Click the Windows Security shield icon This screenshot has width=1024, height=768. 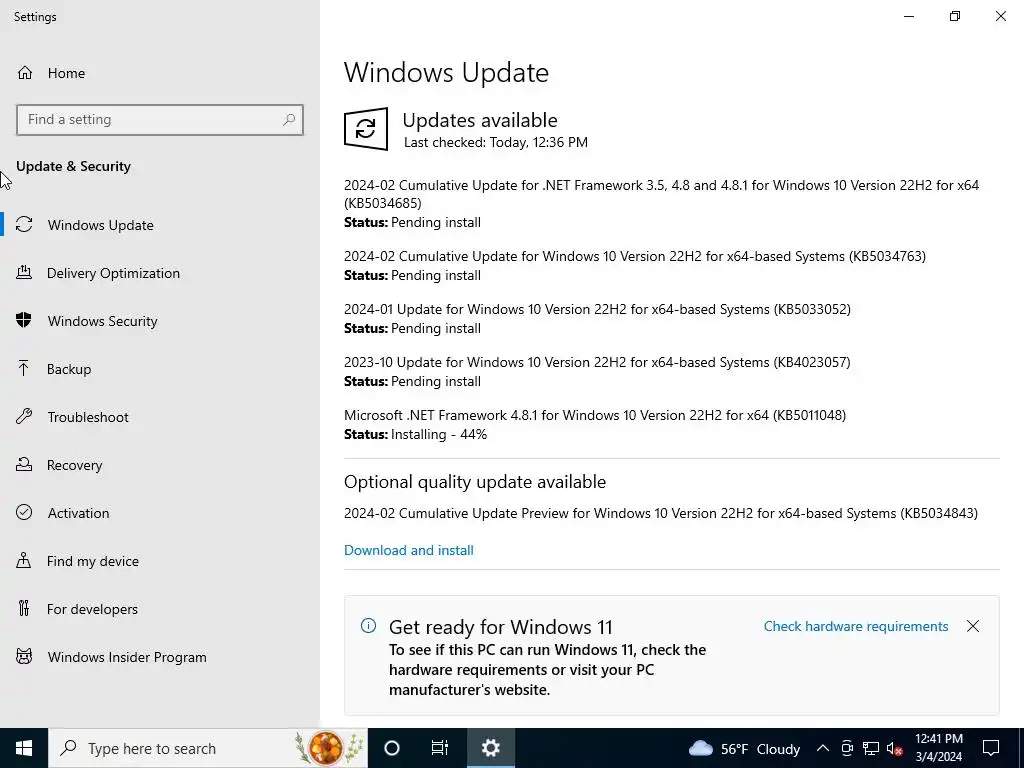pyautogui.click(x=24, y=320)
